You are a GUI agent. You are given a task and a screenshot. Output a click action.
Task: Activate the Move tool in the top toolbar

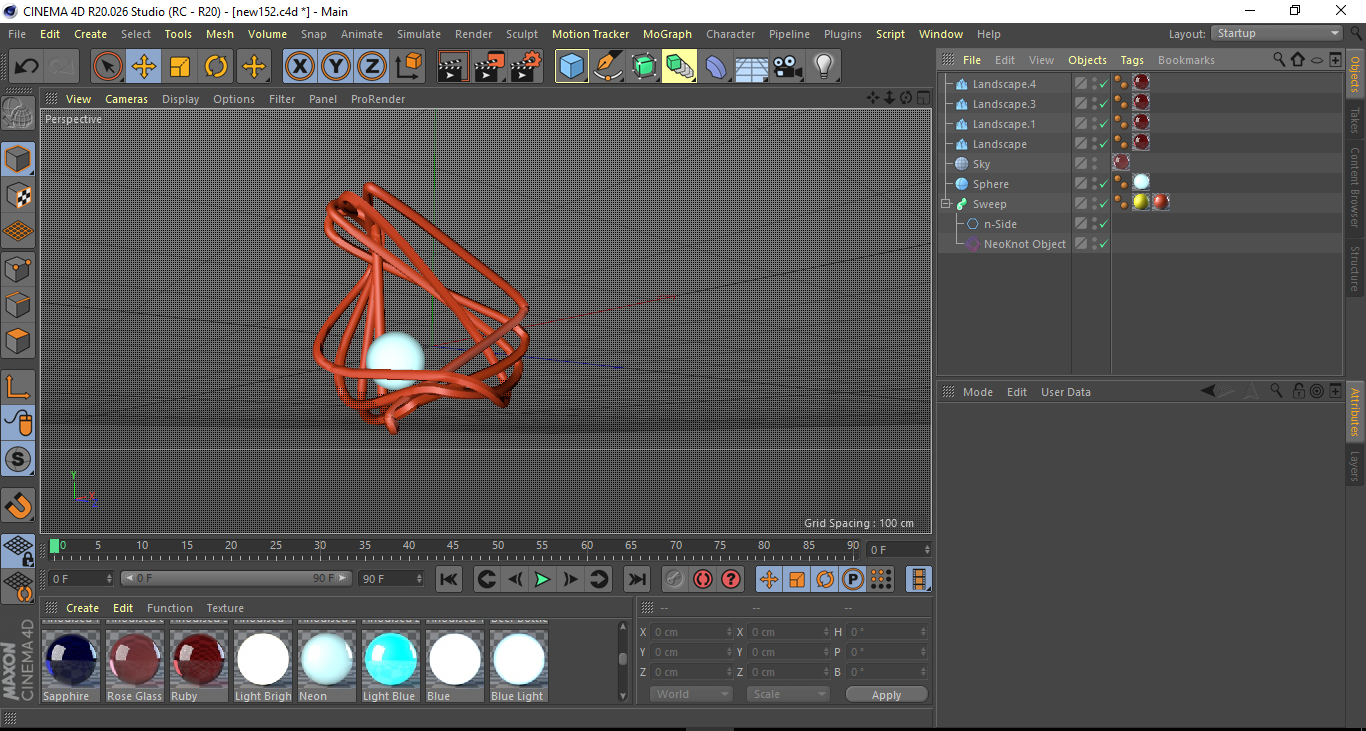coord(144,67)
